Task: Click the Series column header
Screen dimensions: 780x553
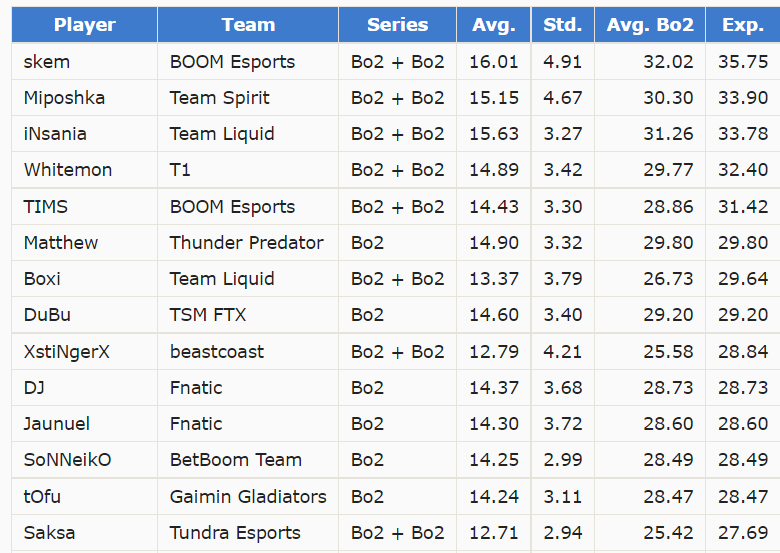Action: 397,25
